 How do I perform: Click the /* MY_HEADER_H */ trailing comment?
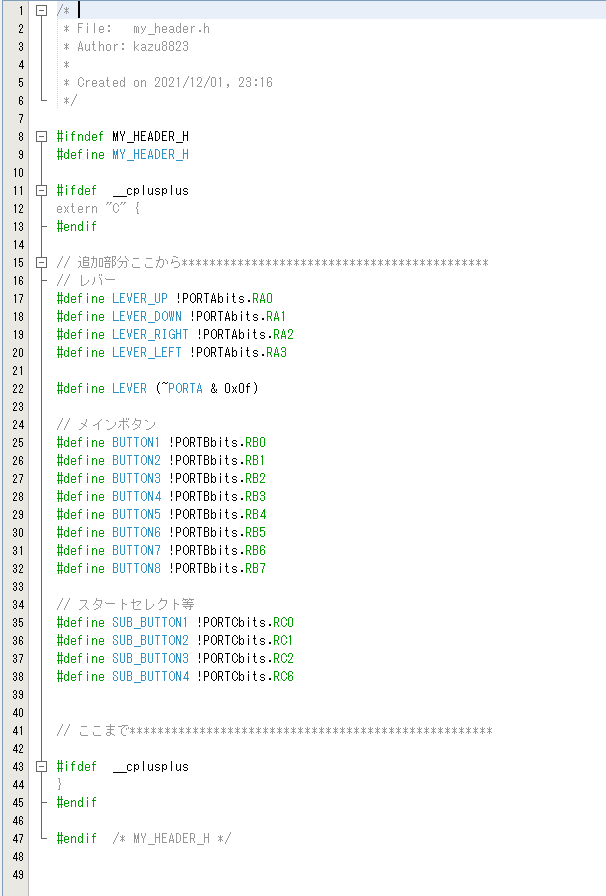(x=172, y=838)
